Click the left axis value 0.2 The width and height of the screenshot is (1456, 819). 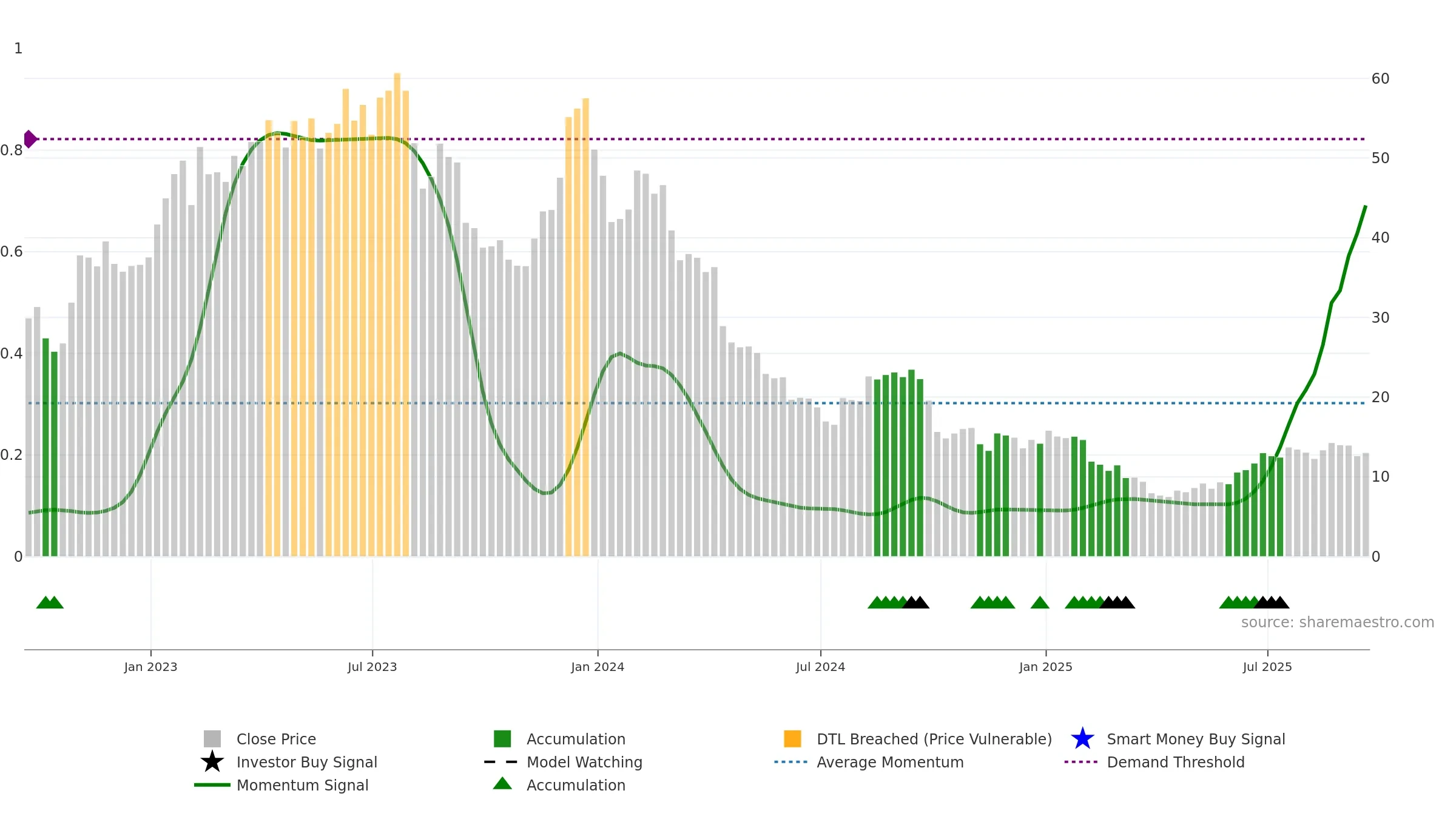[x=12, y=454]
